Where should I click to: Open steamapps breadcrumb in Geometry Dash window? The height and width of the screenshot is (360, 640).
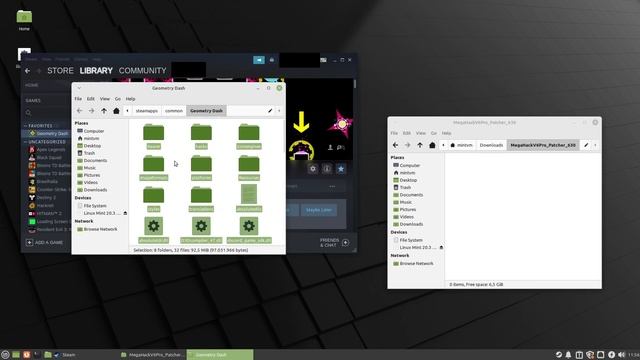click(x=147, y=111)
